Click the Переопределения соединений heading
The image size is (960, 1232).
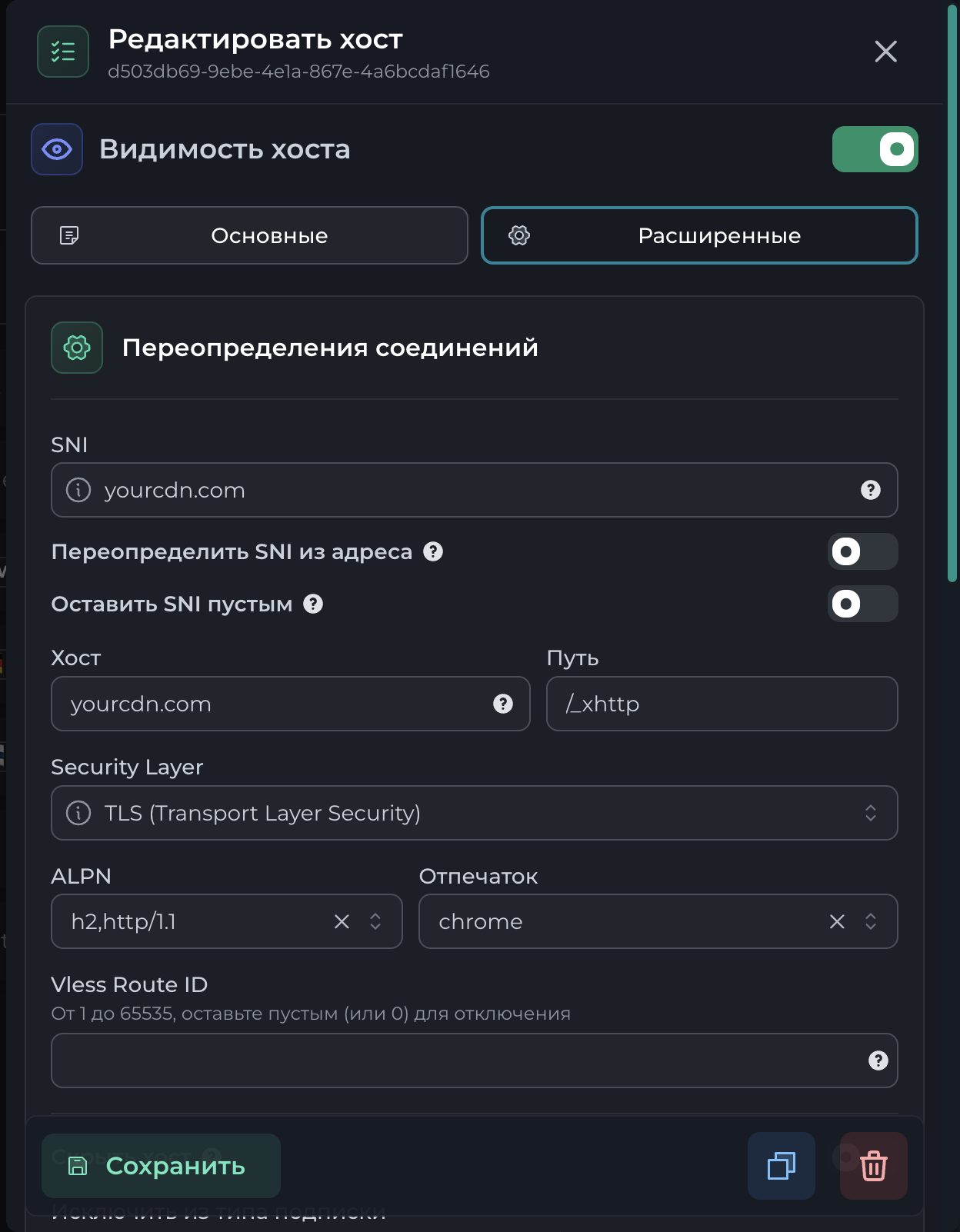pyautogui.click(x=330, y=348)
